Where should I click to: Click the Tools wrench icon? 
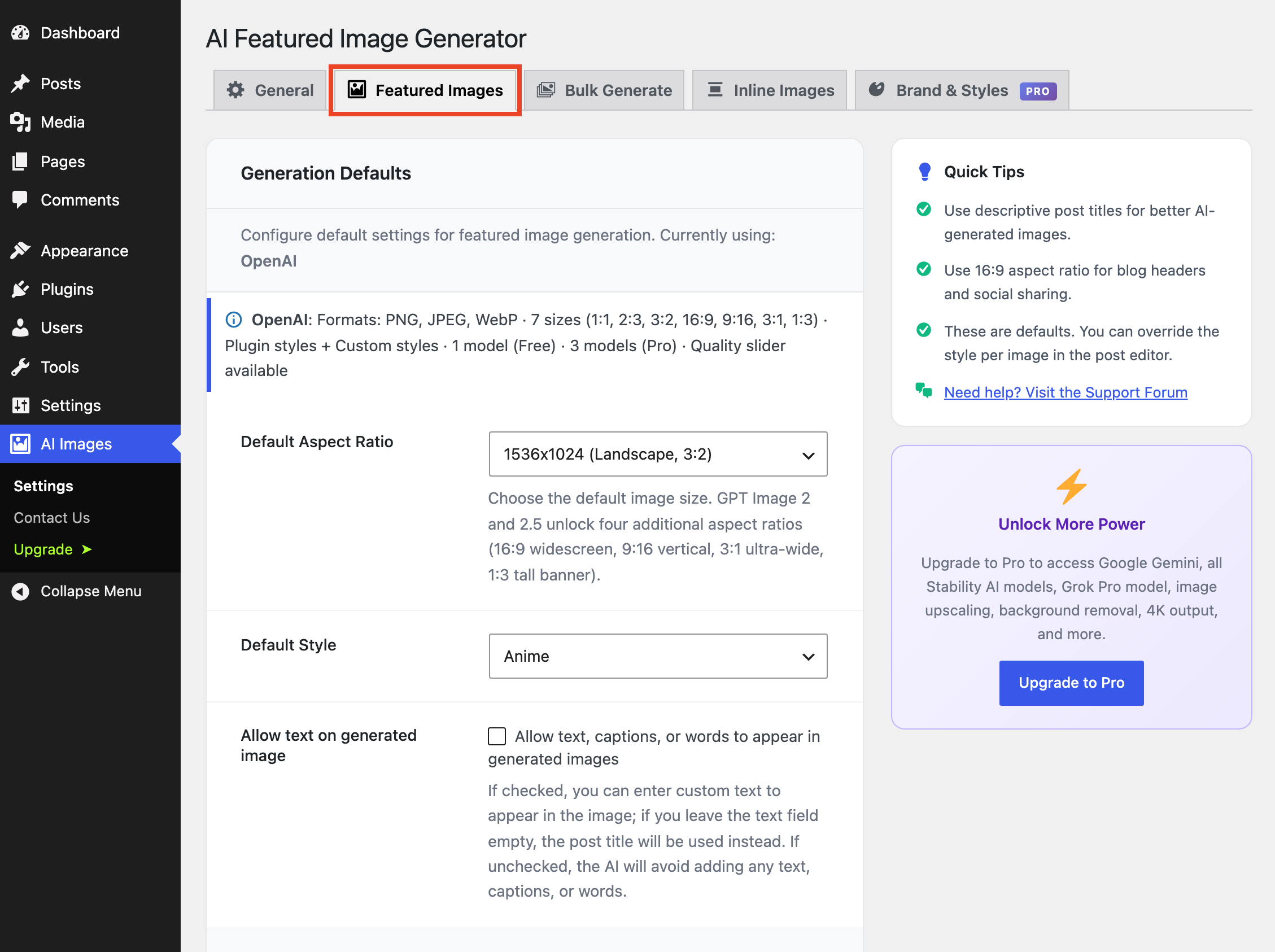click(20, 367)
